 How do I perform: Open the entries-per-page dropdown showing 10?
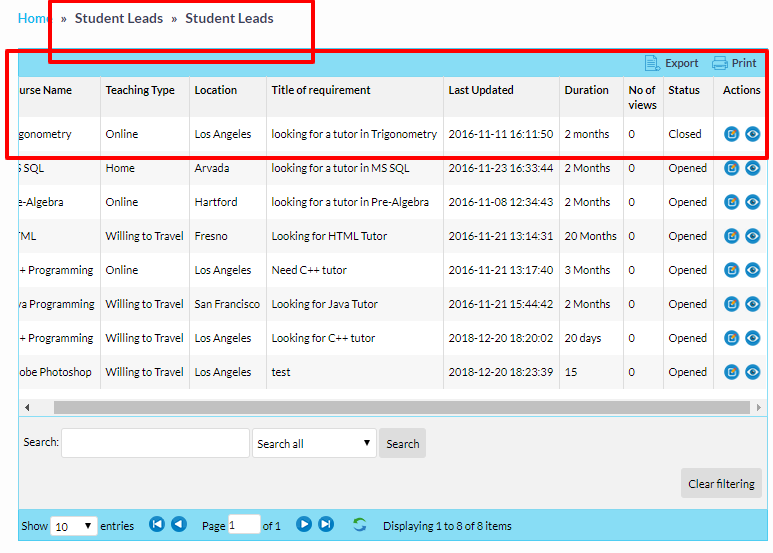[x=74, y=526]
